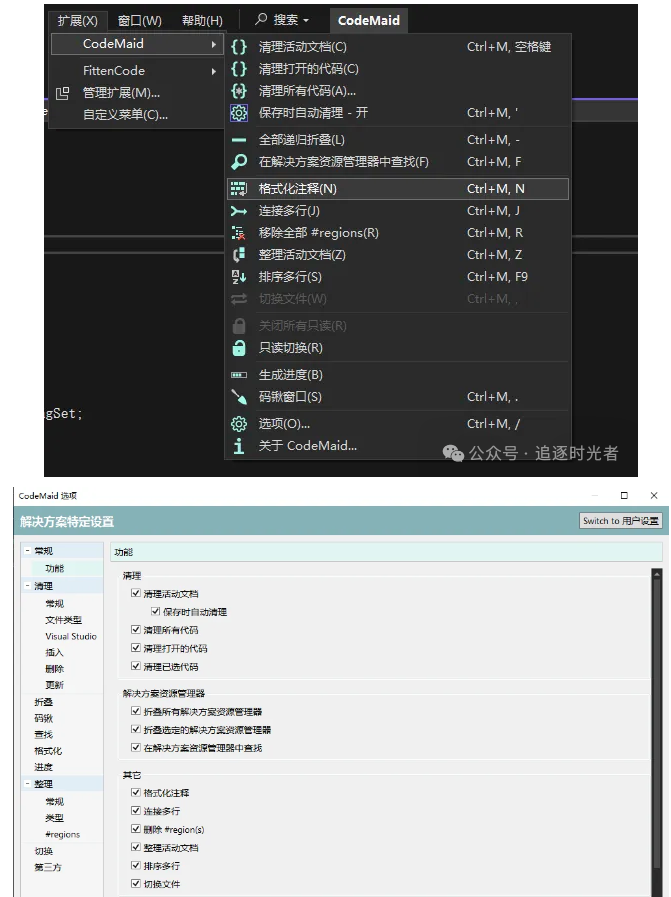Click the green lock icon beside 只读切换(R)

239,348
